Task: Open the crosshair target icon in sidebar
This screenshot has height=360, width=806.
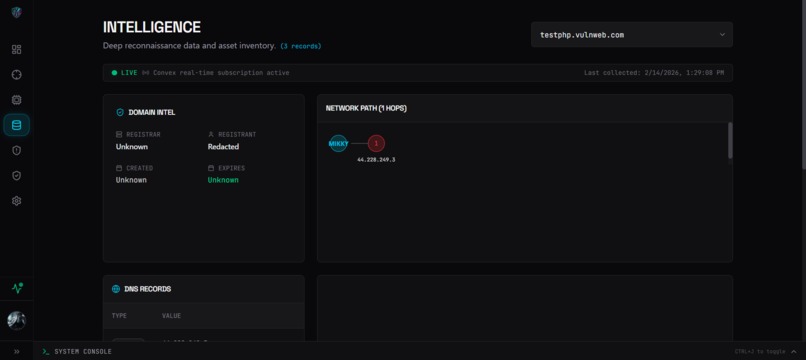Action: [x=16, y=75]
